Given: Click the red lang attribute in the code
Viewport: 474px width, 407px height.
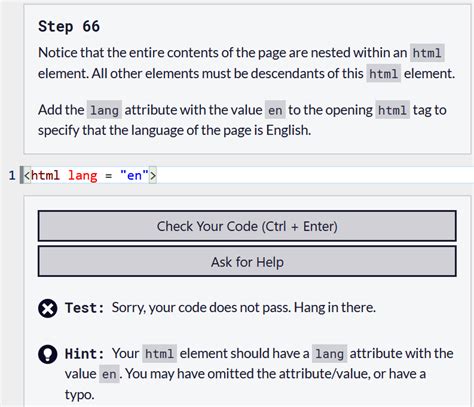Looking at the screenshot, I should [83, 176].
